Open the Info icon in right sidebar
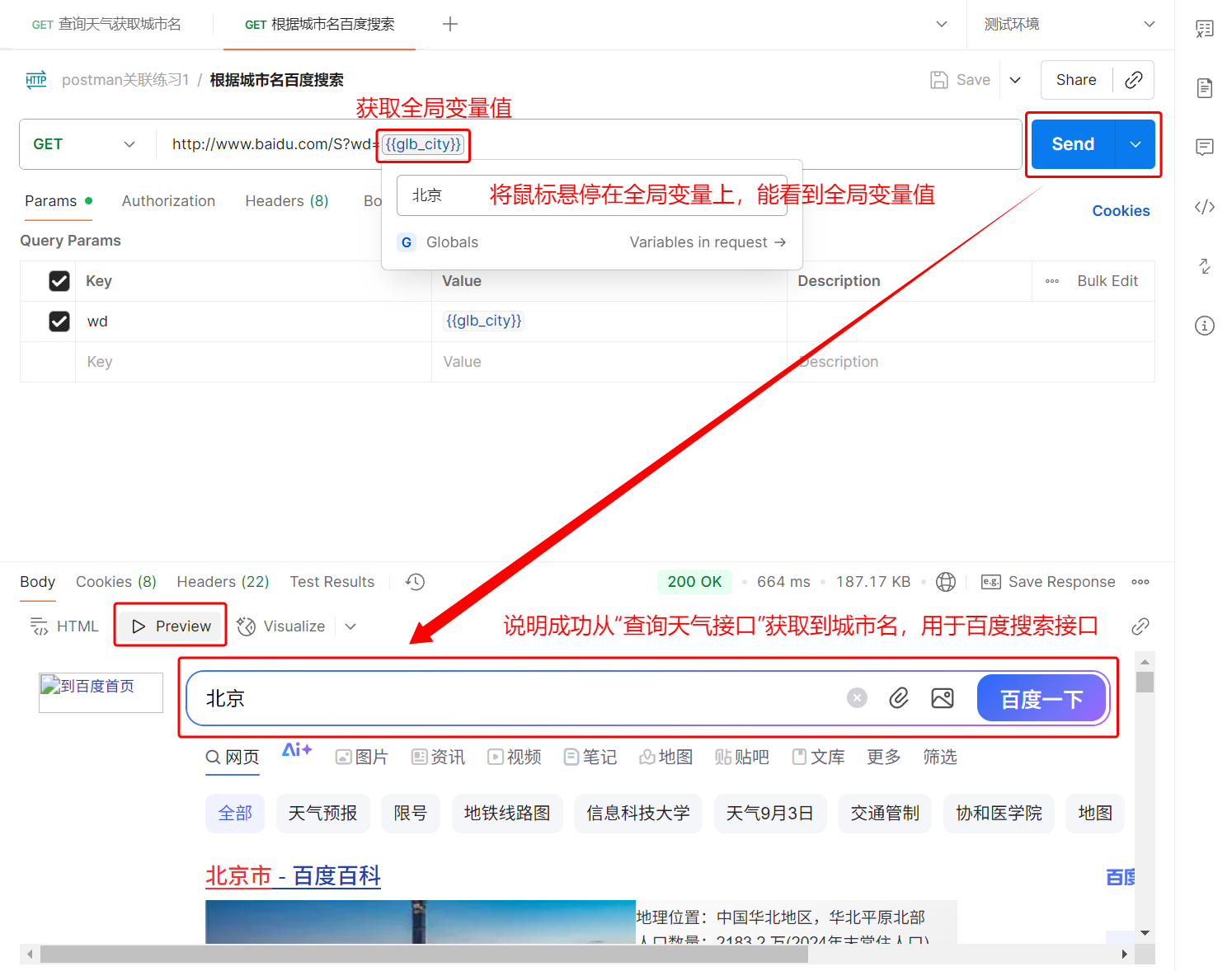The height and width of the screenshot is (971, 1232). pos(1205,326)
